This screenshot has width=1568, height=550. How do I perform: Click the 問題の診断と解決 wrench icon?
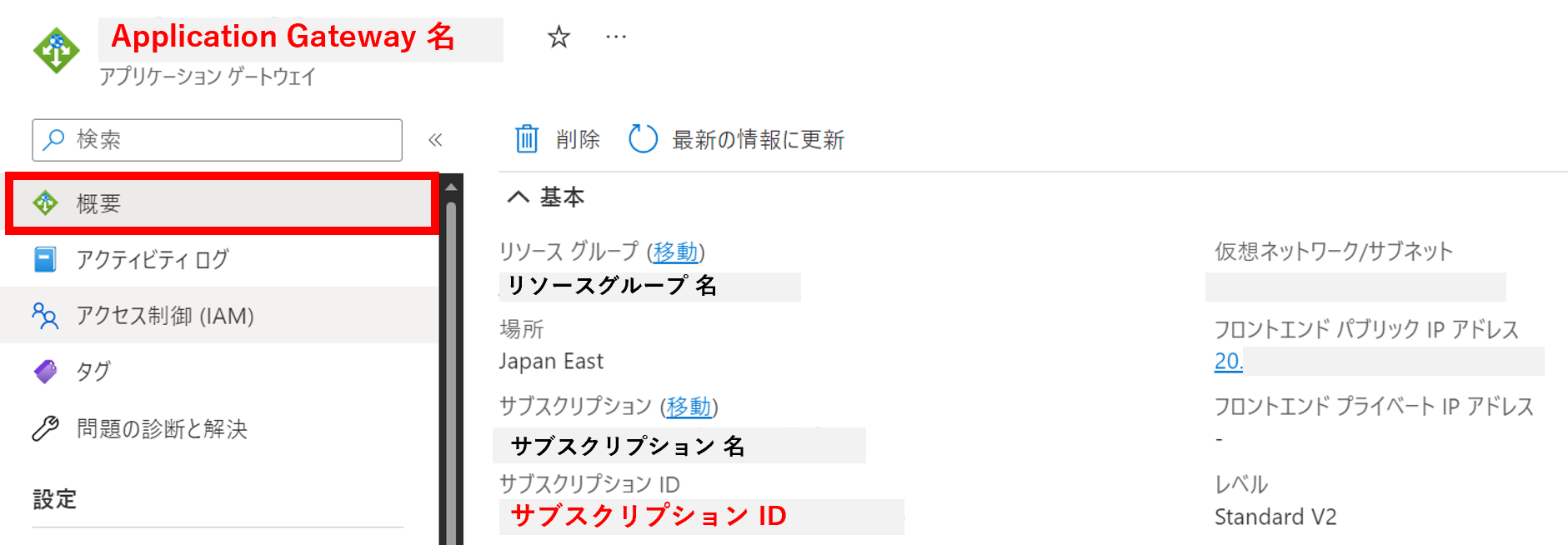(46, 428)
